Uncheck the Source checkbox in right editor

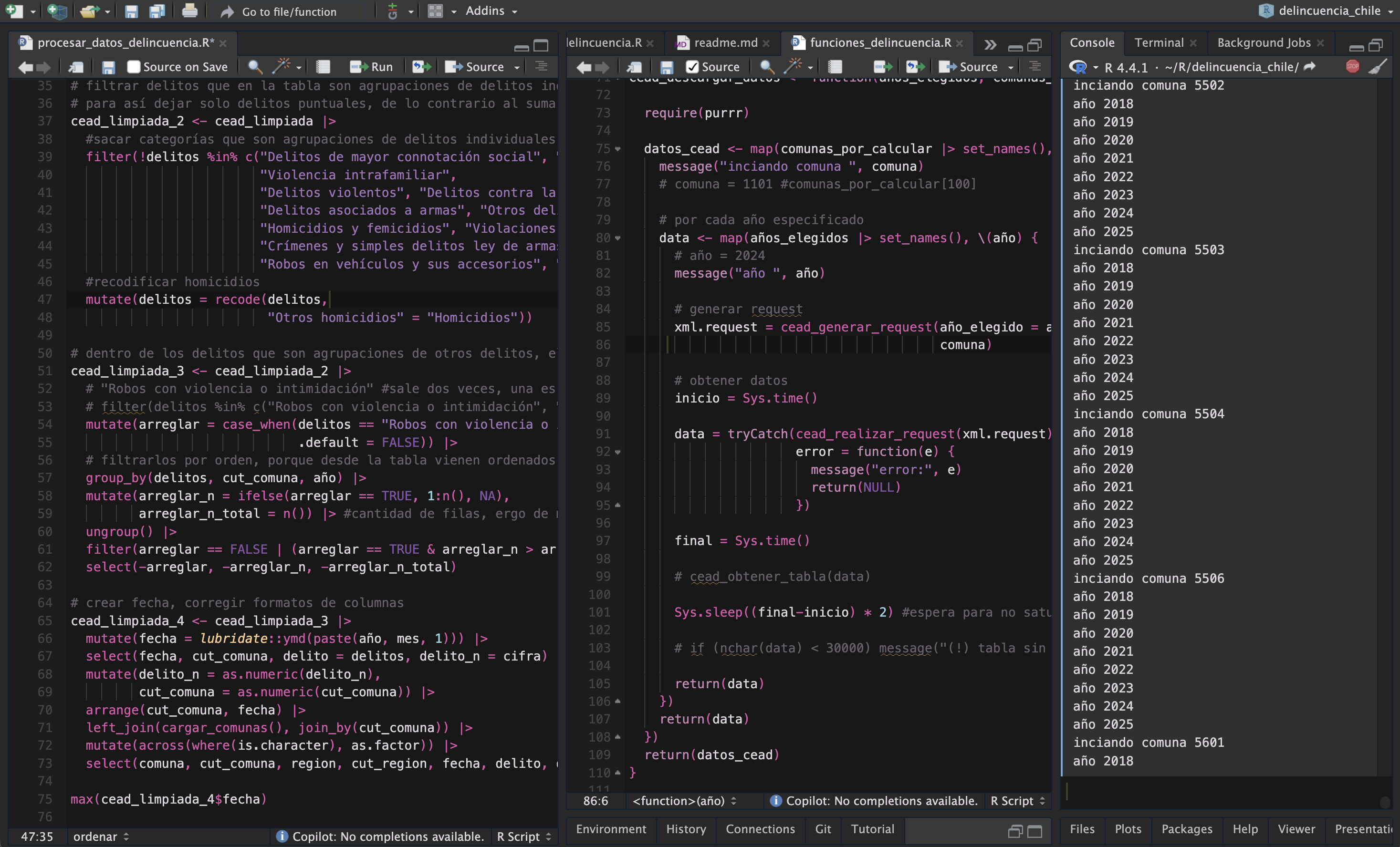pos(692,66)
